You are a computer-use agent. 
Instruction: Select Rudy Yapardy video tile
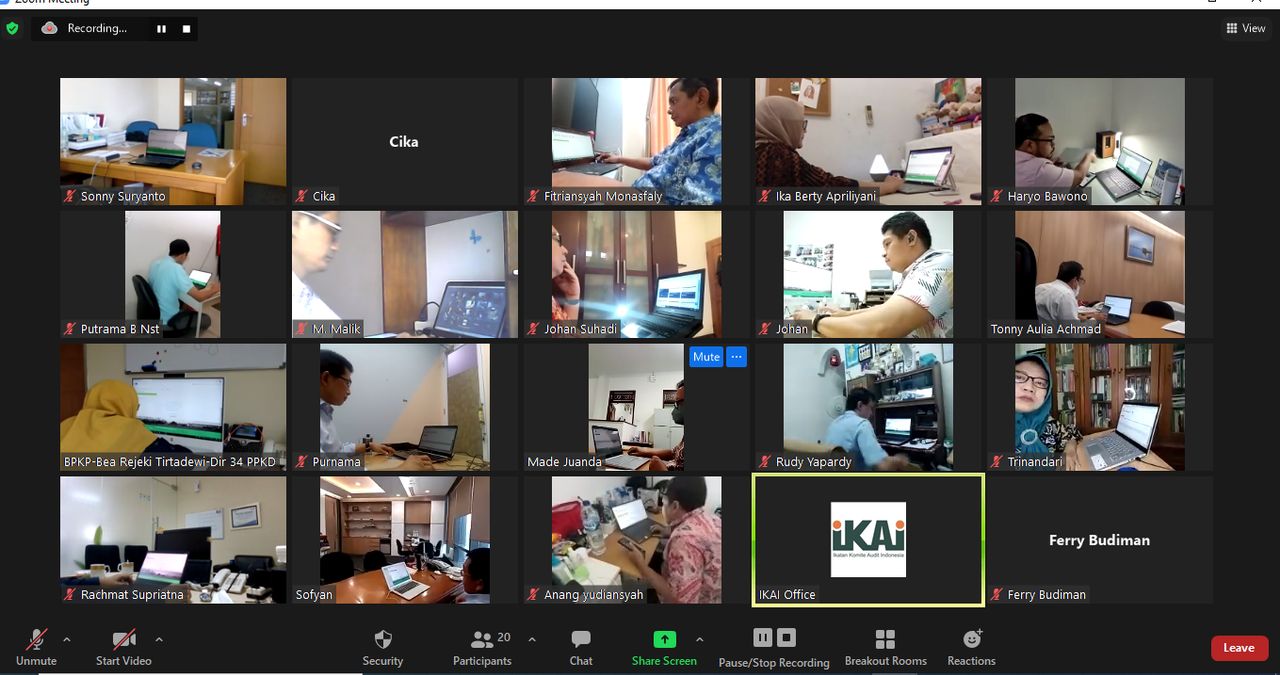click(x=868, y=407)
